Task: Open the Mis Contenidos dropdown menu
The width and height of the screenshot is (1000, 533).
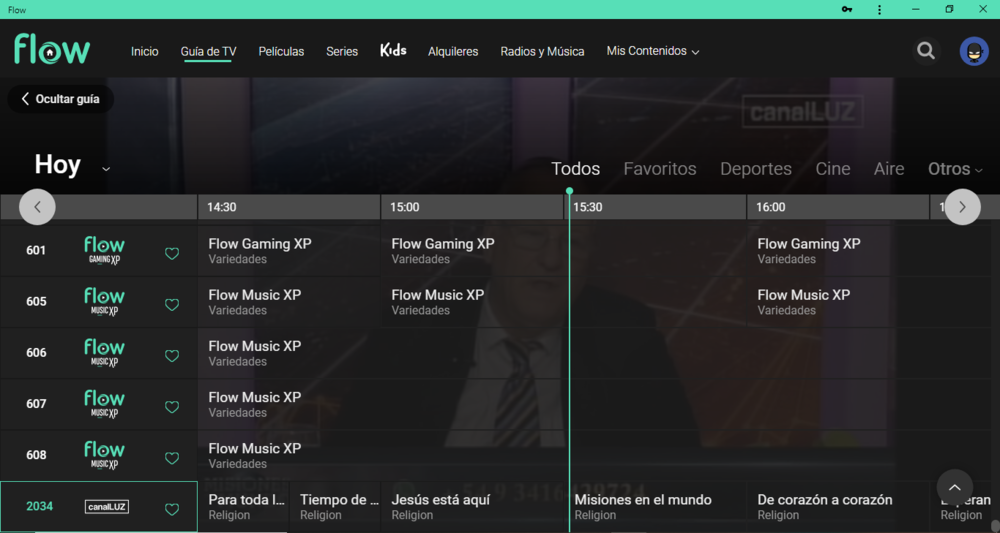Action: coord(652,51)
